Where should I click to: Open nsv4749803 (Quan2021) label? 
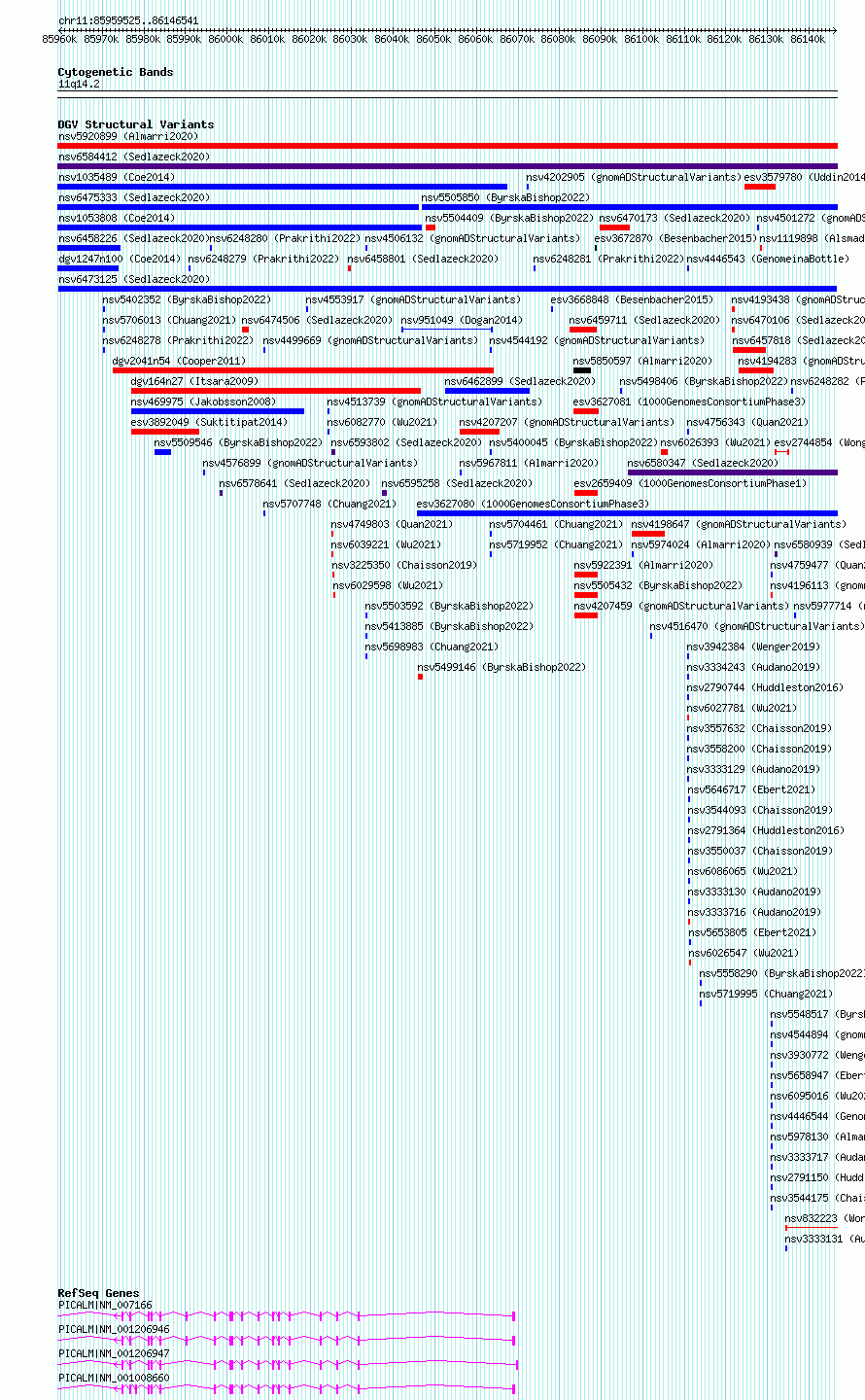392,524
